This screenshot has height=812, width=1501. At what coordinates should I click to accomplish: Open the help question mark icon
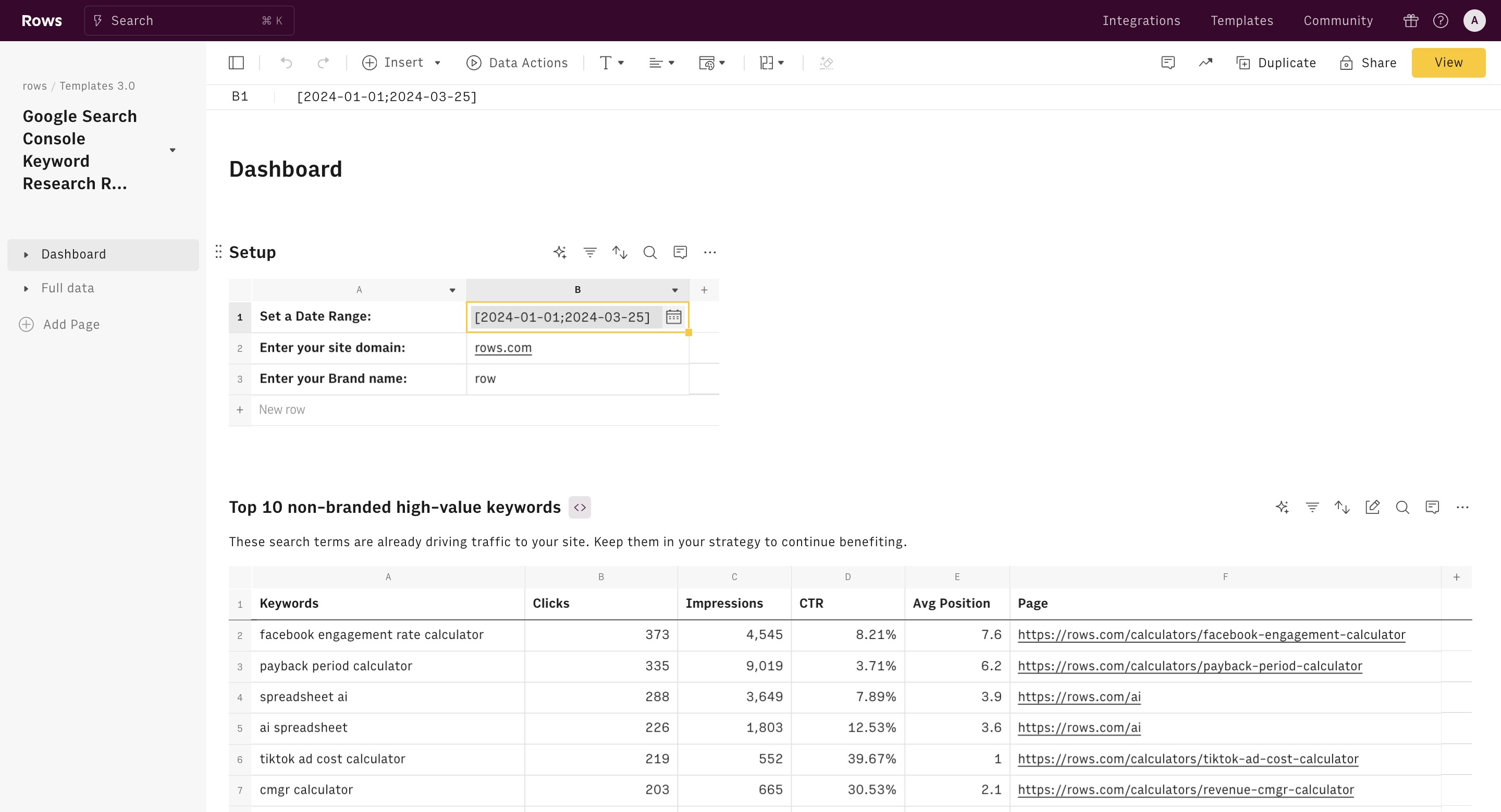pos(1441,21)
